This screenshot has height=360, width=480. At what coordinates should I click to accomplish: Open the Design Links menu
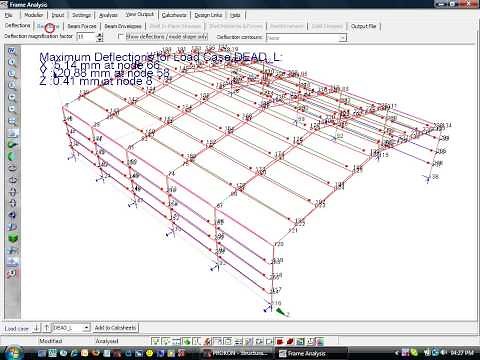[208, 15]
